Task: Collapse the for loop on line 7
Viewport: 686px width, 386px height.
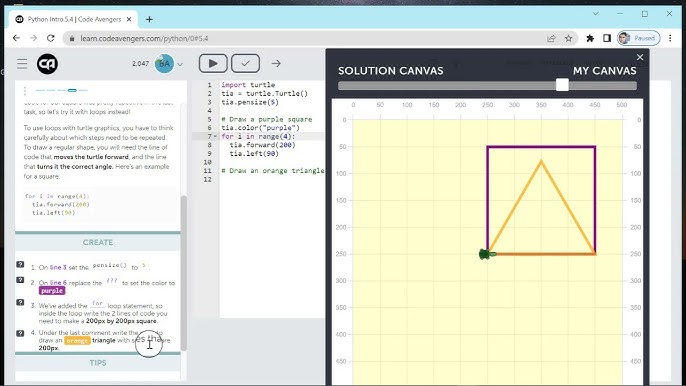Action: (215, 137)
